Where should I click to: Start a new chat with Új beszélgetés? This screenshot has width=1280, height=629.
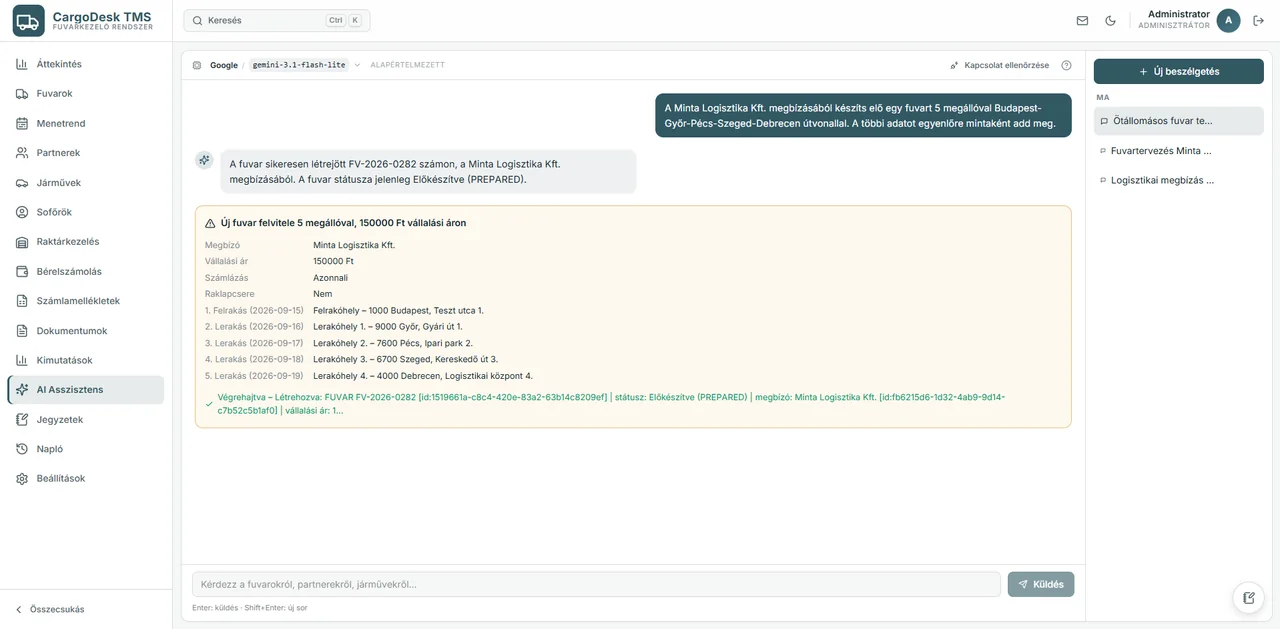point(1178,72)
